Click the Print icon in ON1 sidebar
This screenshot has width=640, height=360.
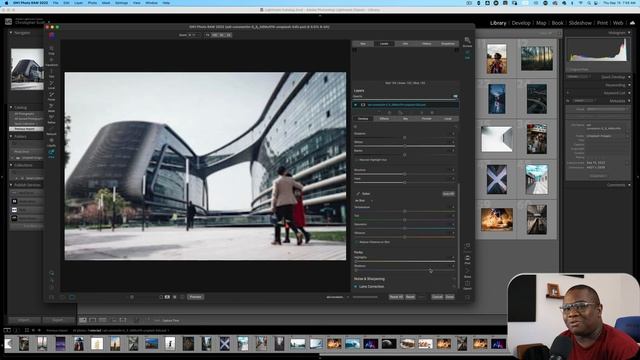tap(467, 260)
